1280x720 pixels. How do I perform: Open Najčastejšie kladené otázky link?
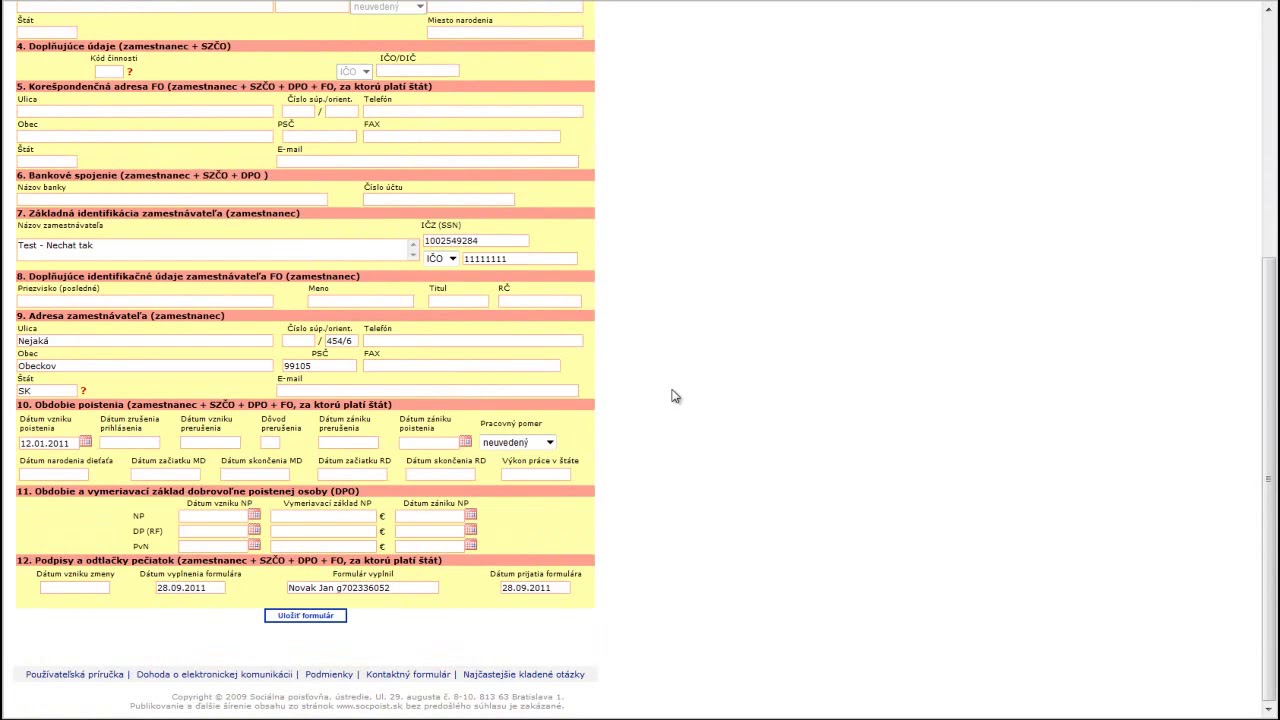click(x=524, y=674)
